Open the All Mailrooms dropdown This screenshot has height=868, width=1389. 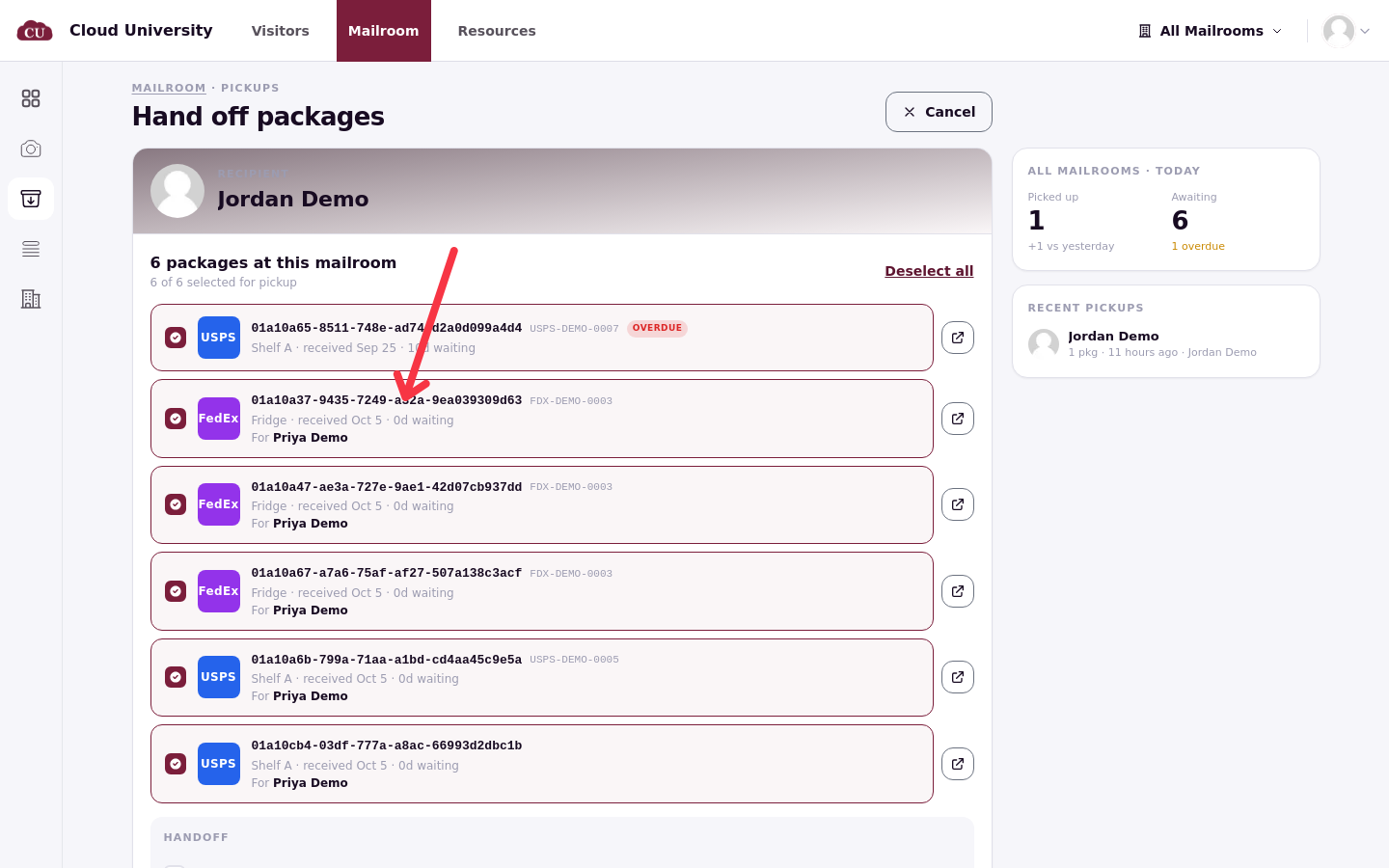click(x=1211, y=31)
